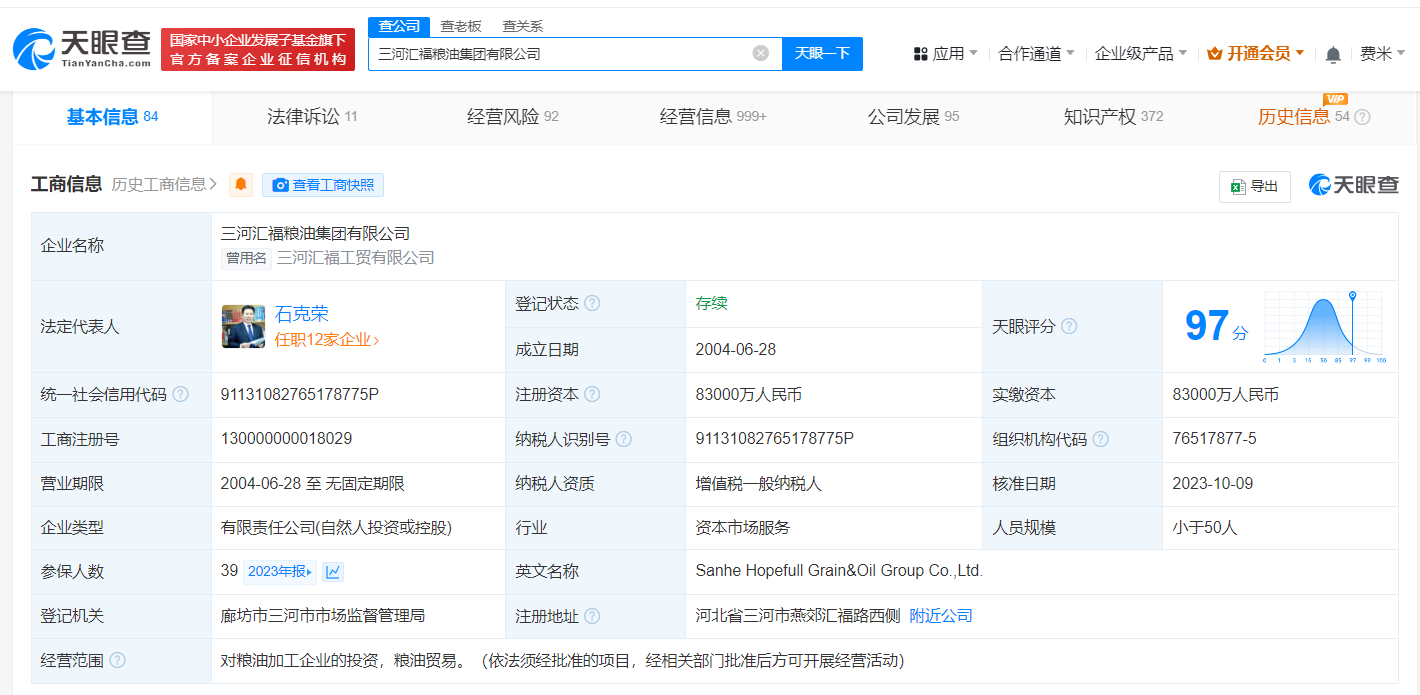Click the question mark beside 经营范围

(118, 660)
